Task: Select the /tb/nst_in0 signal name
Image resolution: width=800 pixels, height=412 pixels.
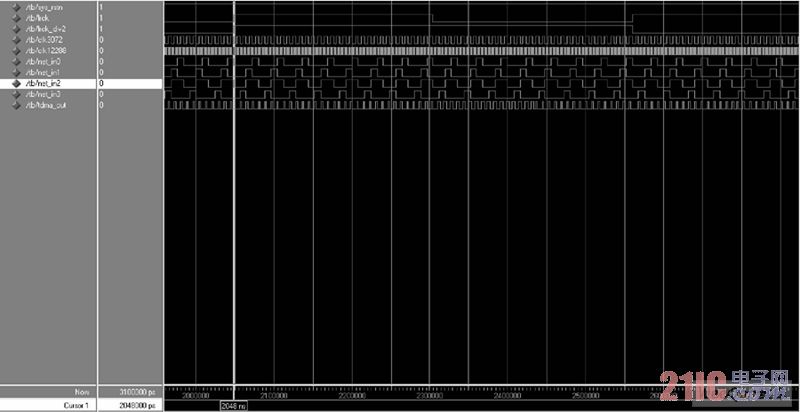Action: 43,62
